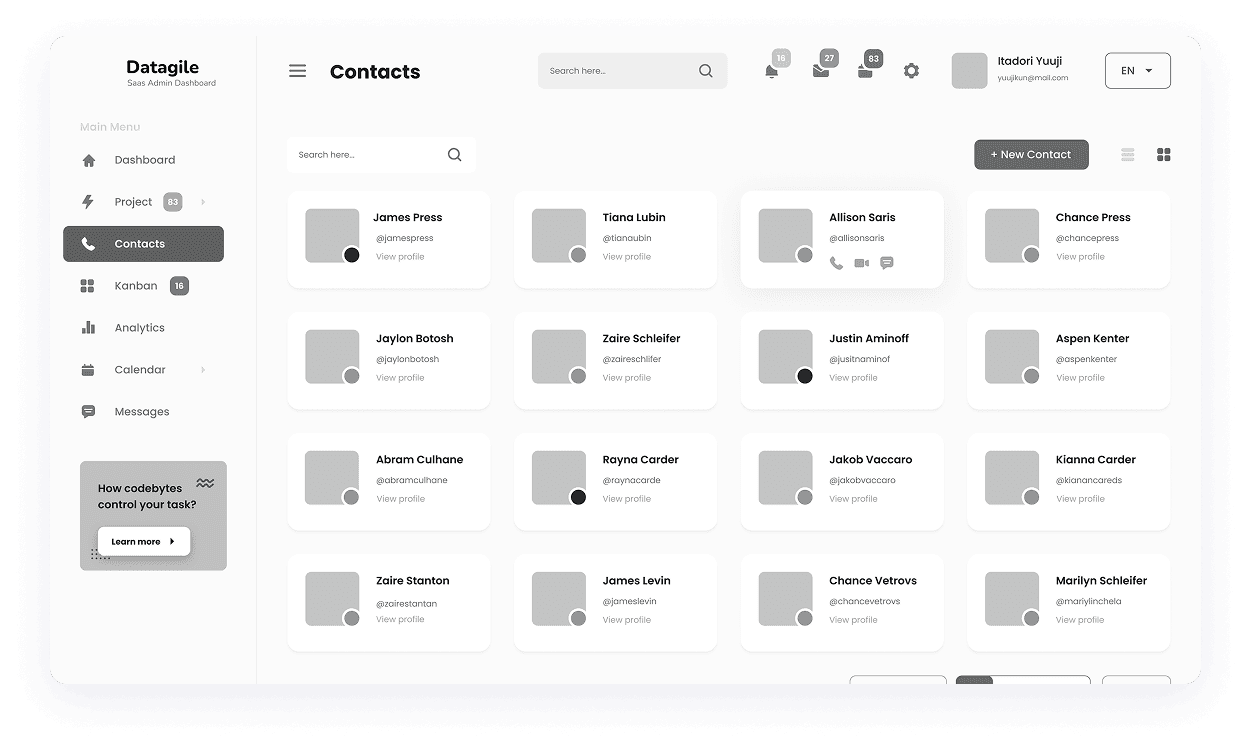Open Analytics from the sidebar
Viewport: 1251px width, 748px height.
click(x=140, y=327)
